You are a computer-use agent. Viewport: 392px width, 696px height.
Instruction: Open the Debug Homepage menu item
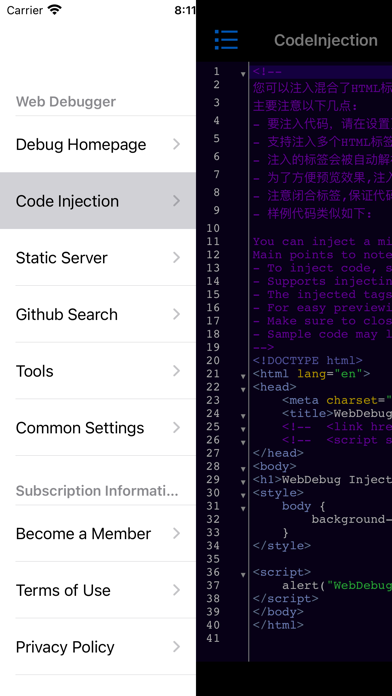coord(98,144)
